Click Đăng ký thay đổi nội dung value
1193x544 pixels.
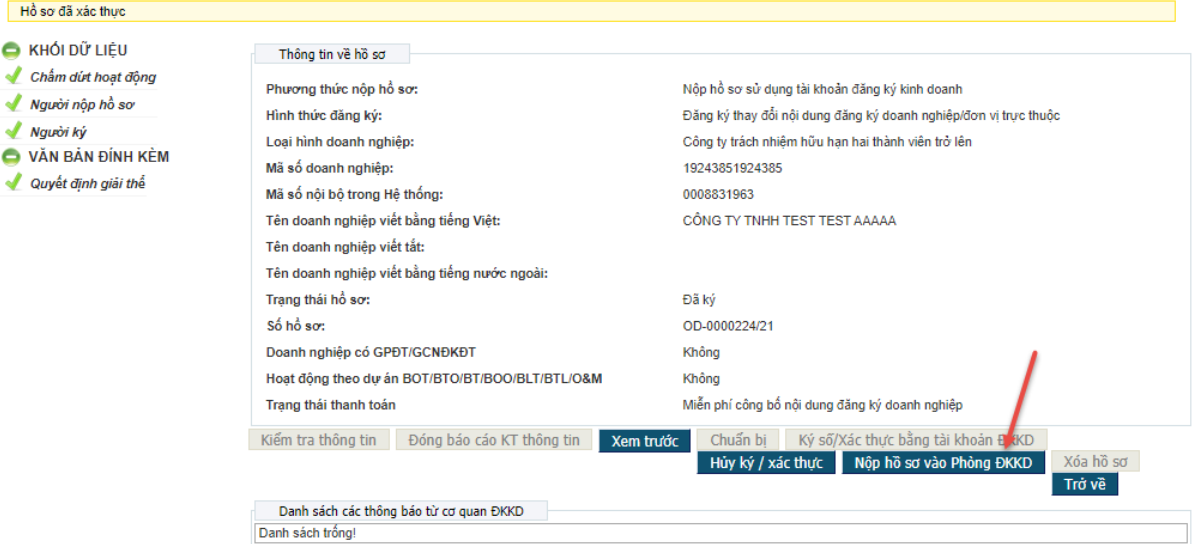[872, 116]
